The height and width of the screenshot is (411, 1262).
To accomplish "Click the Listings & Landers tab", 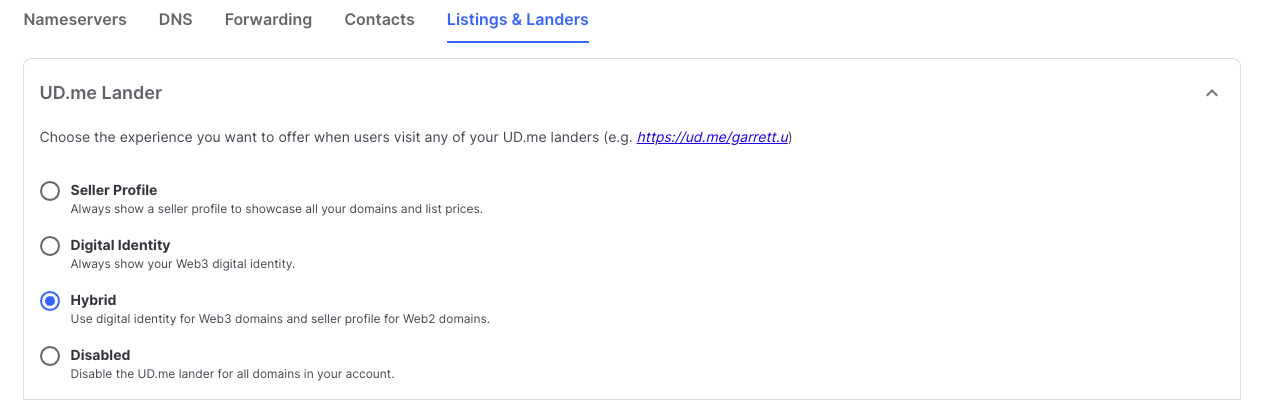I will point(517,20).
